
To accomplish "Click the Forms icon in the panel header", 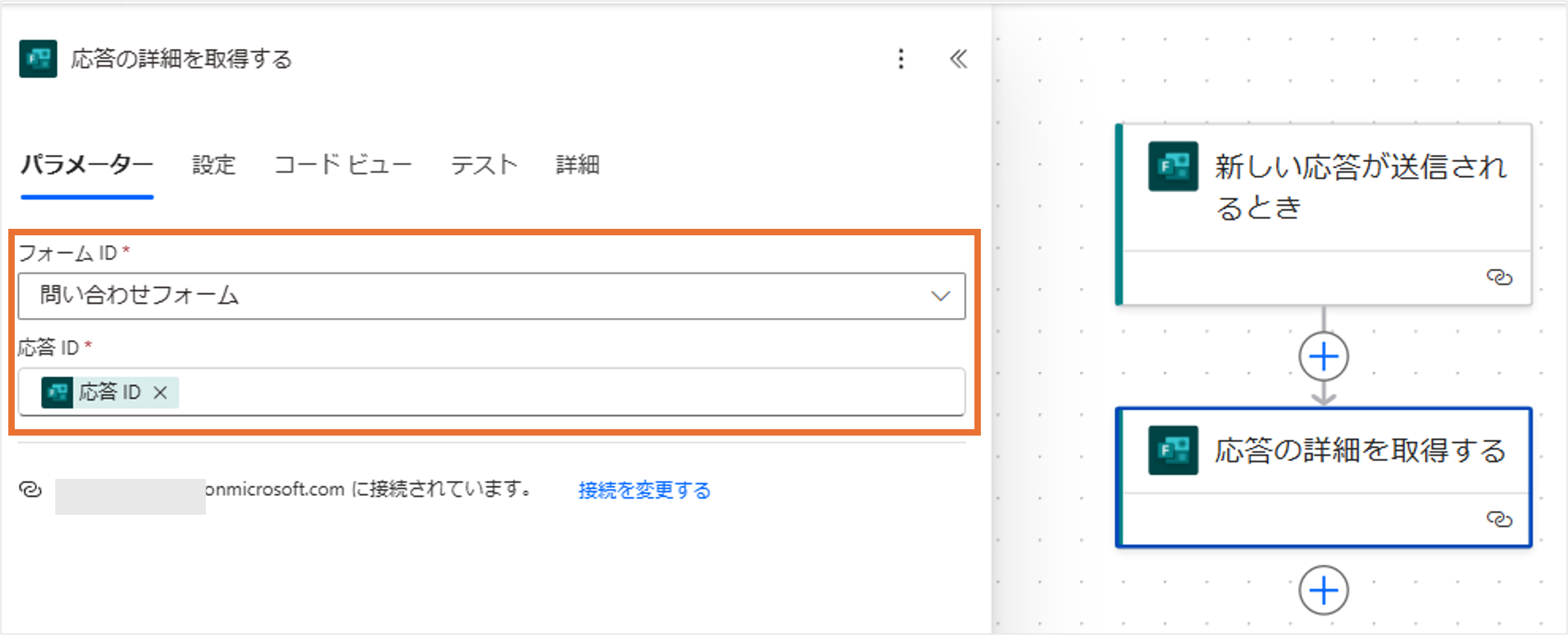I will point(38,58).
